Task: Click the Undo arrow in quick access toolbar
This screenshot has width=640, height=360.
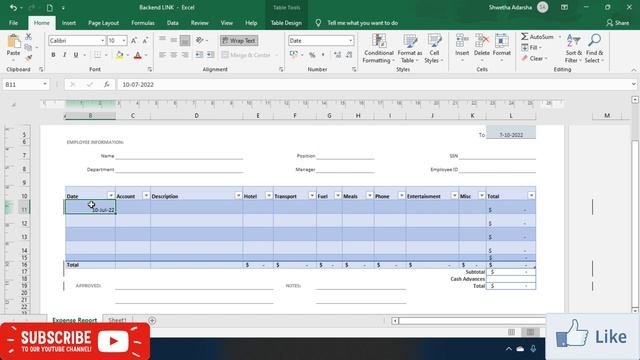Action: pos(13,7)
